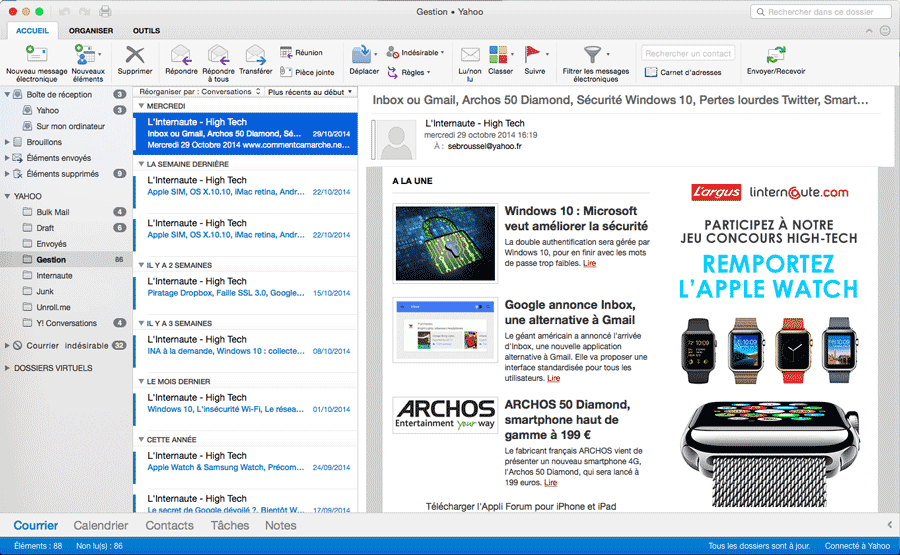Expand Éléments supprimés folder
The width and height of the screenshot is (900, 555).
pos(7,173)
